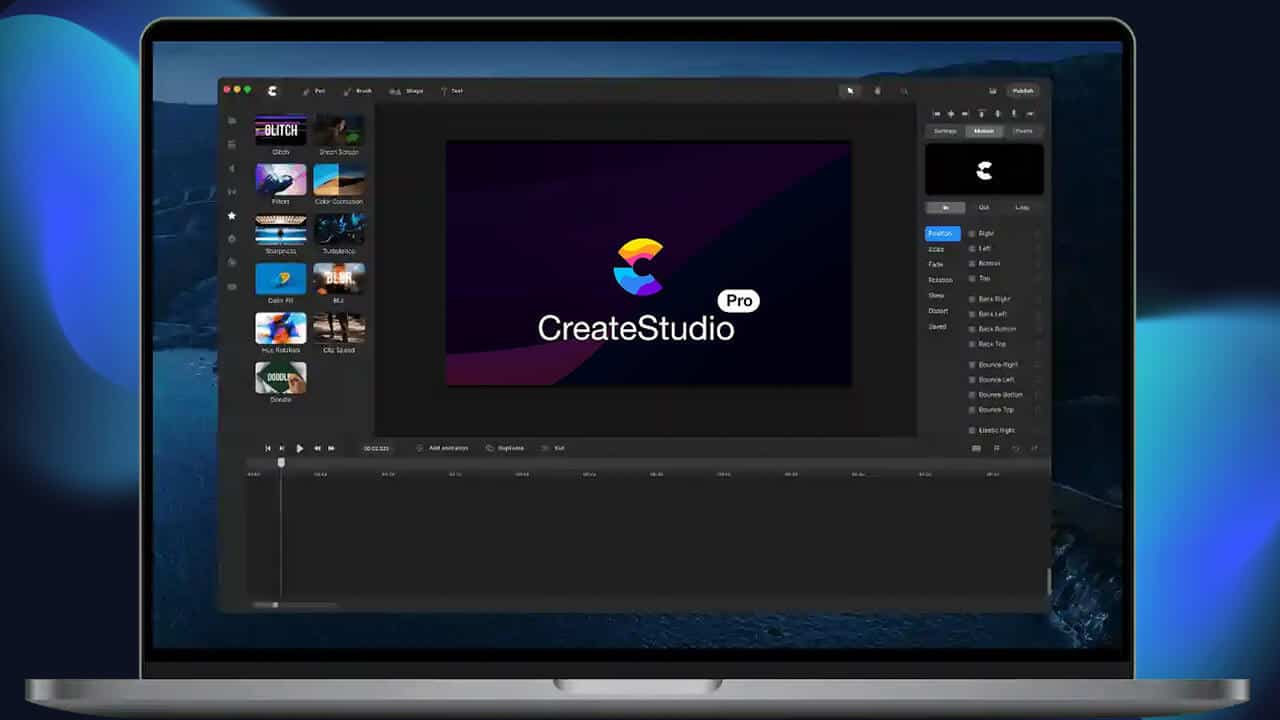Screen dimensions: 1280x720
Task: Select the Back Left animation checkbox
Action: pyautogui.click(x=971, y=314)
